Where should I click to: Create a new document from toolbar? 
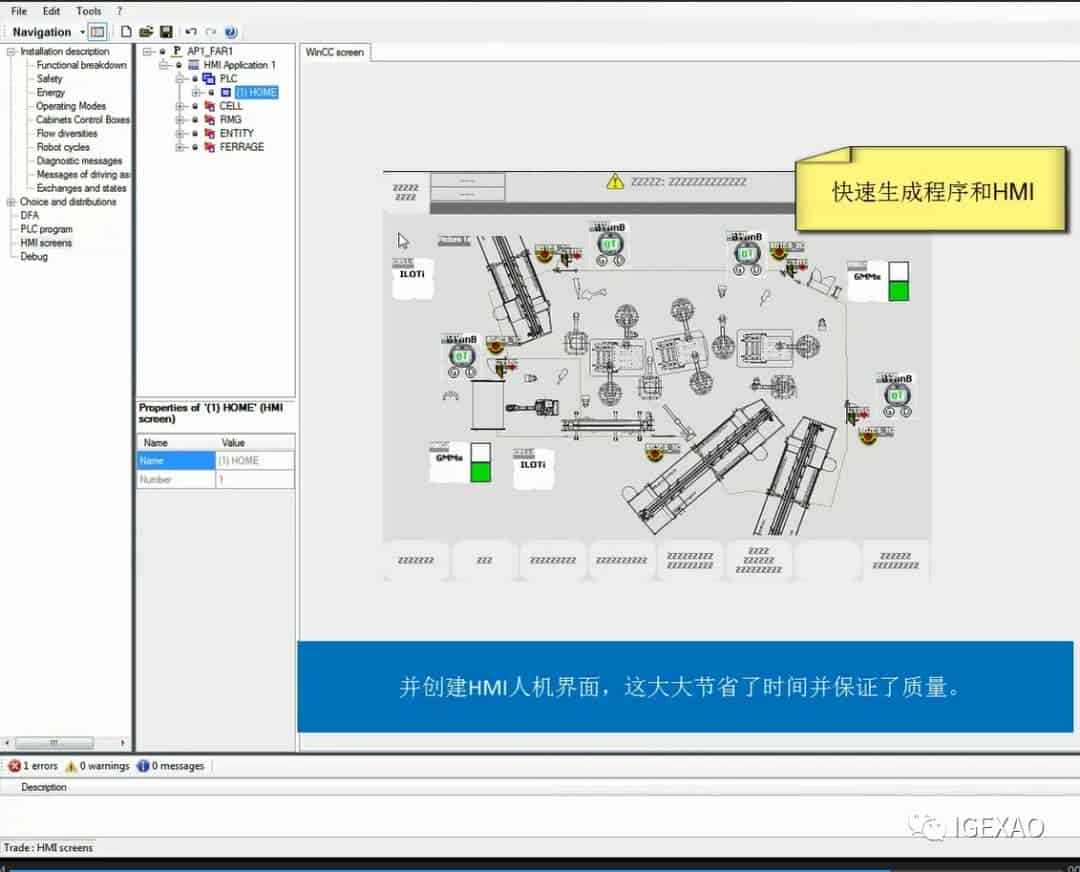(x=126, y=32)
